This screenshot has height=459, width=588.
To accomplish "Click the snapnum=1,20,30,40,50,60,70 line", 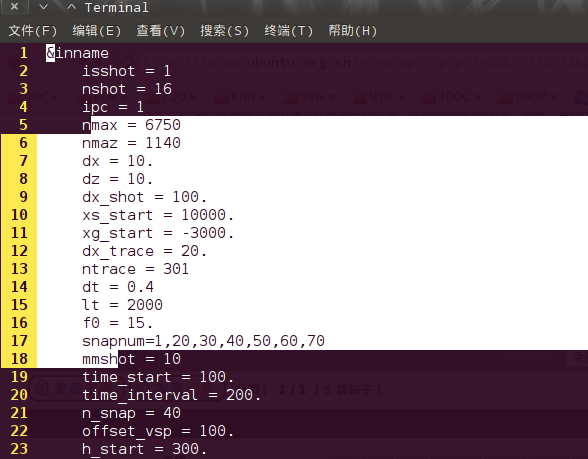I will point(203,341).
